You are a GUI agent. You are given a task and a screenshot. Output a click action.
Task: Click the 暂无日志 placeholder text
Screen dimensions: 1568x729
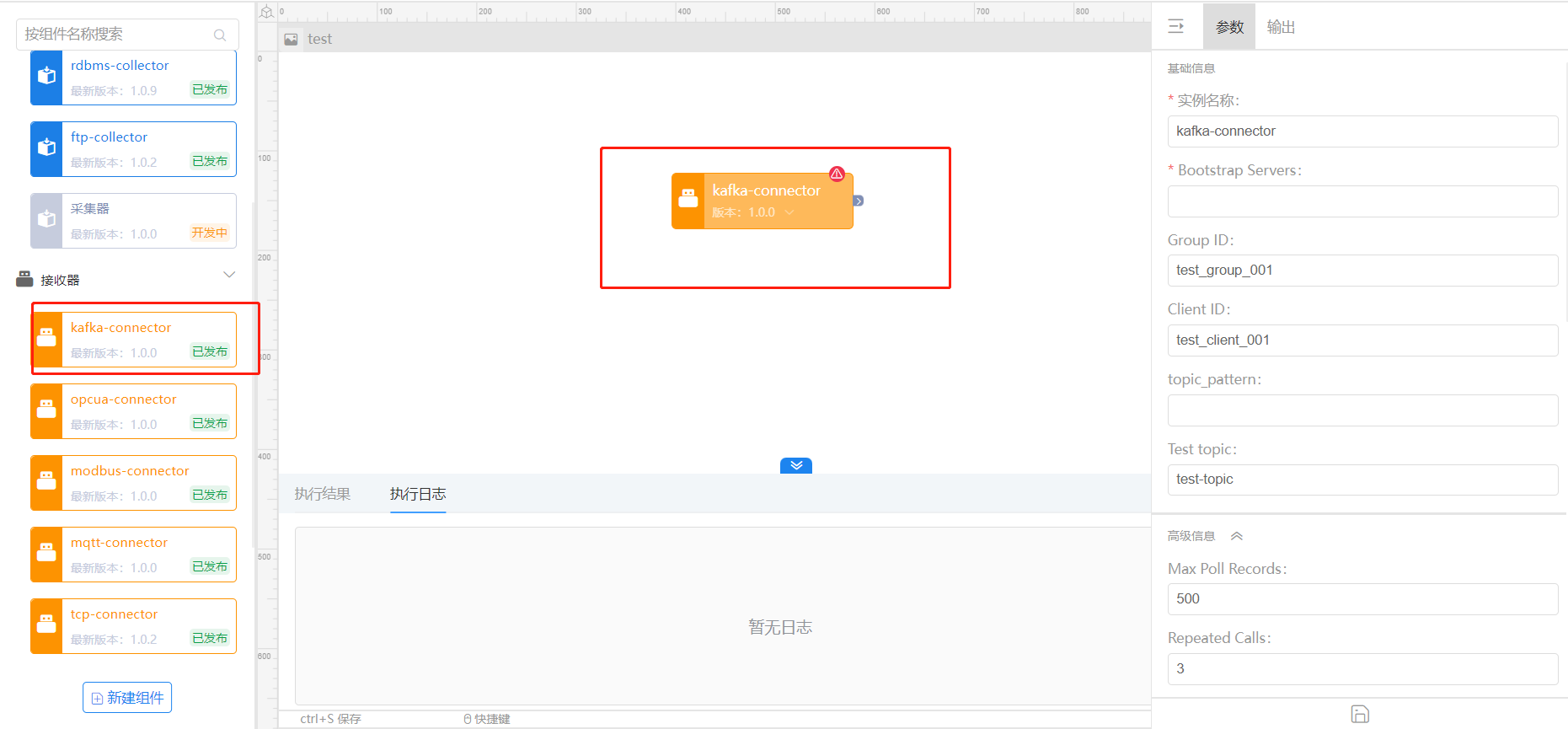(780, 627)
